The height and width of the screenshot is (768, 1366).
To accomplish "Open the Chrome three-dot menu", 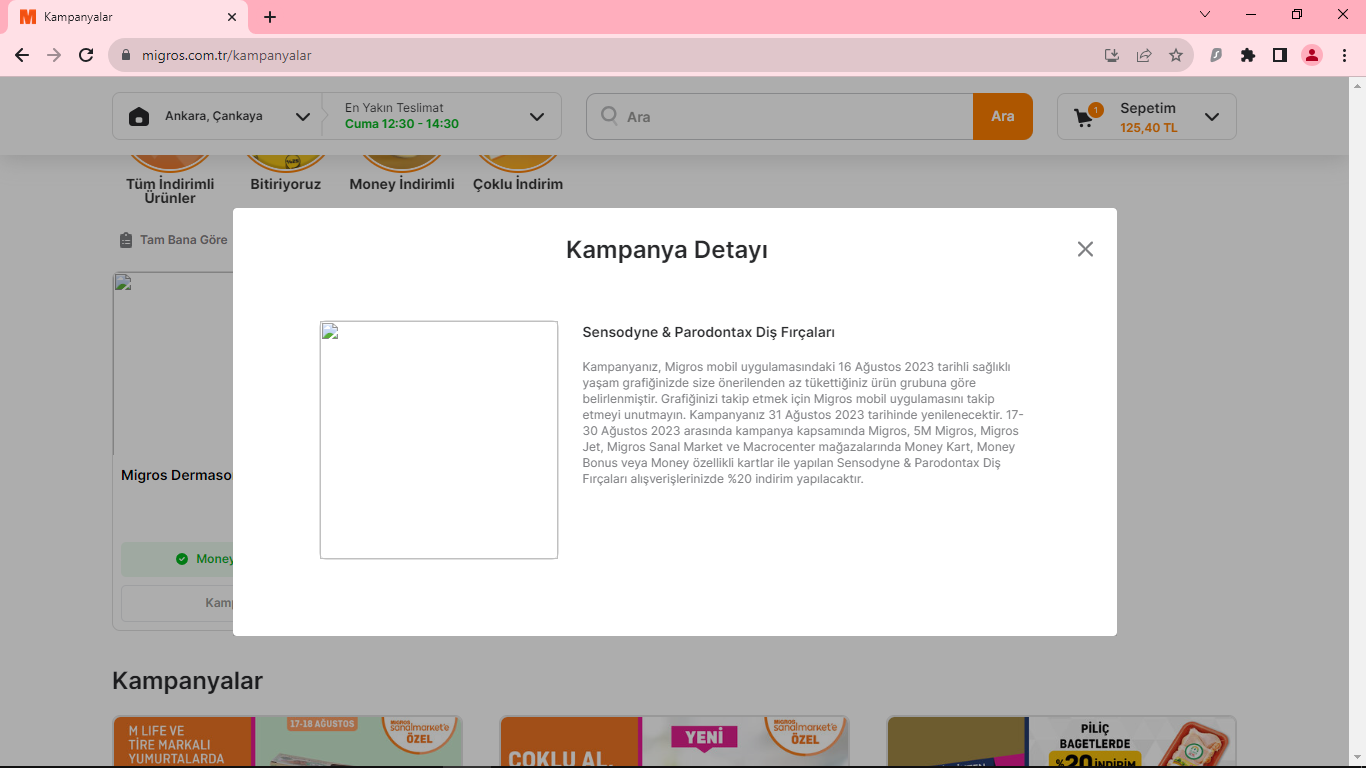I will pyautogui.click(x=1344, y=55).
